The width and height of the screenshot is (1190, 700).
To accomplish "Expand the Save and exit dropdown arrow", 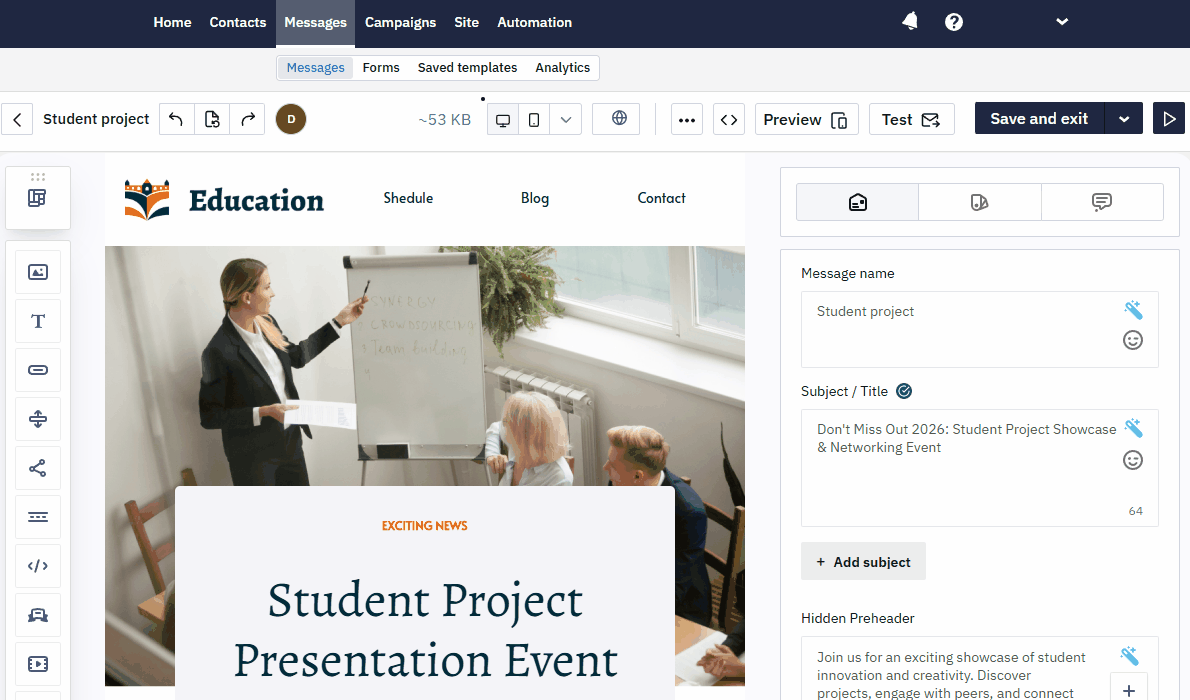I will [x=1124, y=118].
